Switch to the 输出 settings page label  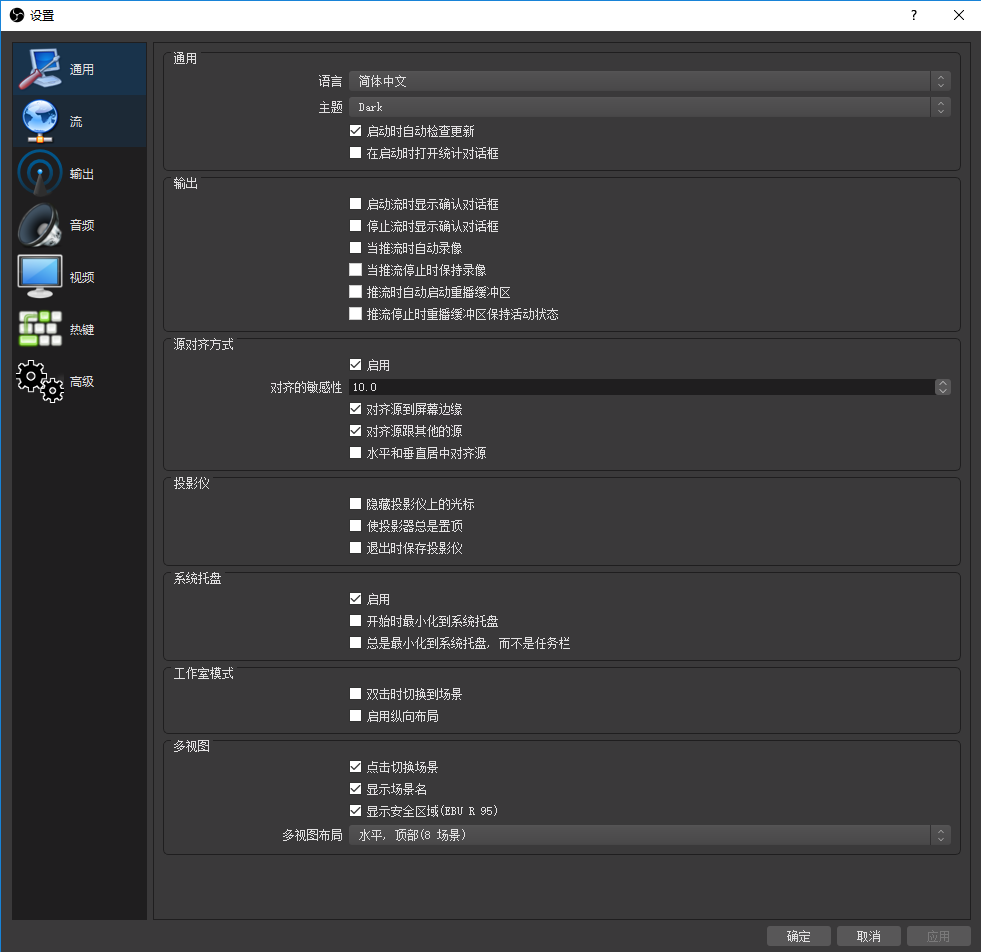(x=82, y=174)
